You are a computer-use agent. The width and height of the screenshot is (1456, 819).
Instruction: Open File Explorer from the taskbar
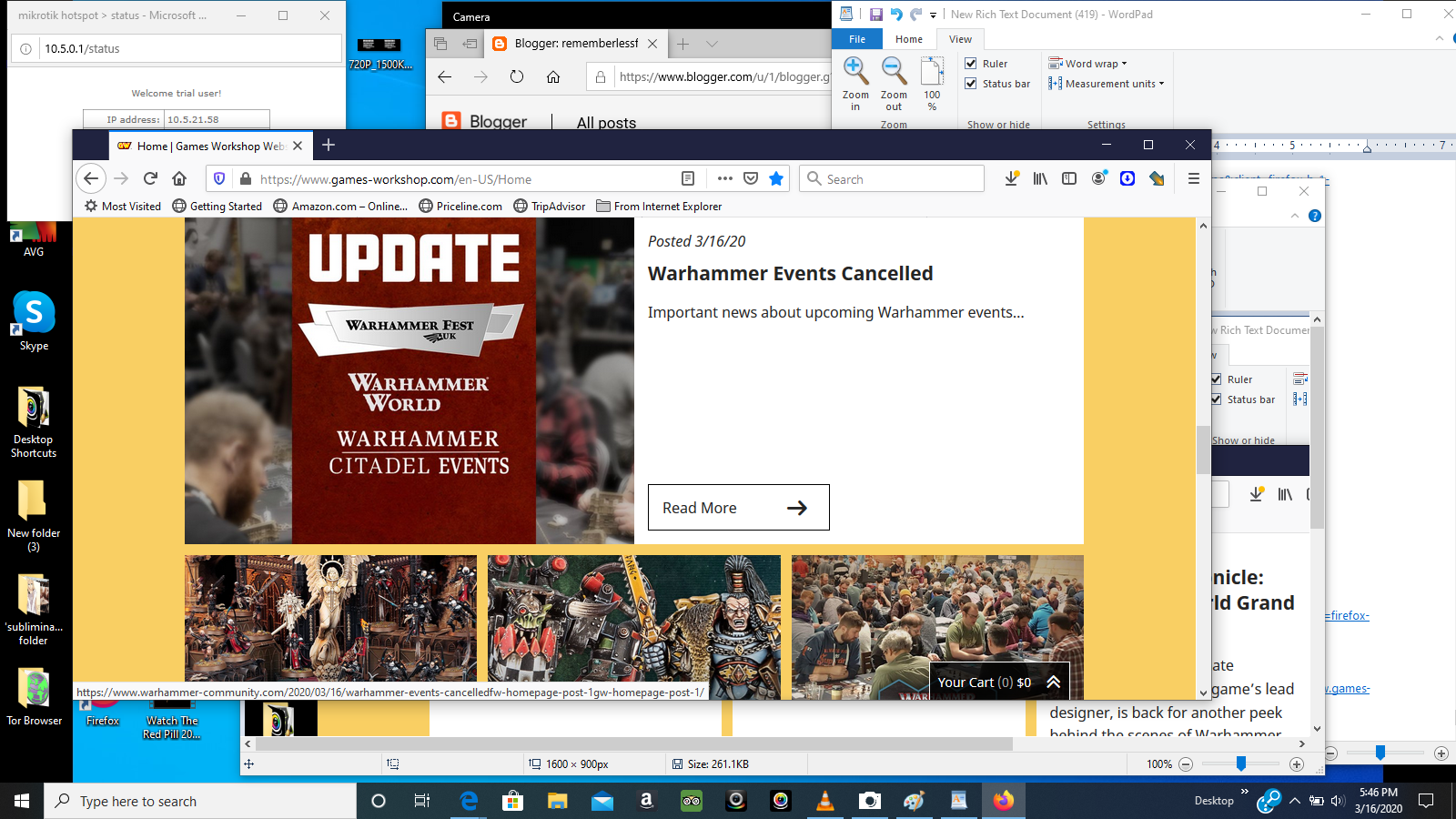pyautogui.click(x=558, y=801)
